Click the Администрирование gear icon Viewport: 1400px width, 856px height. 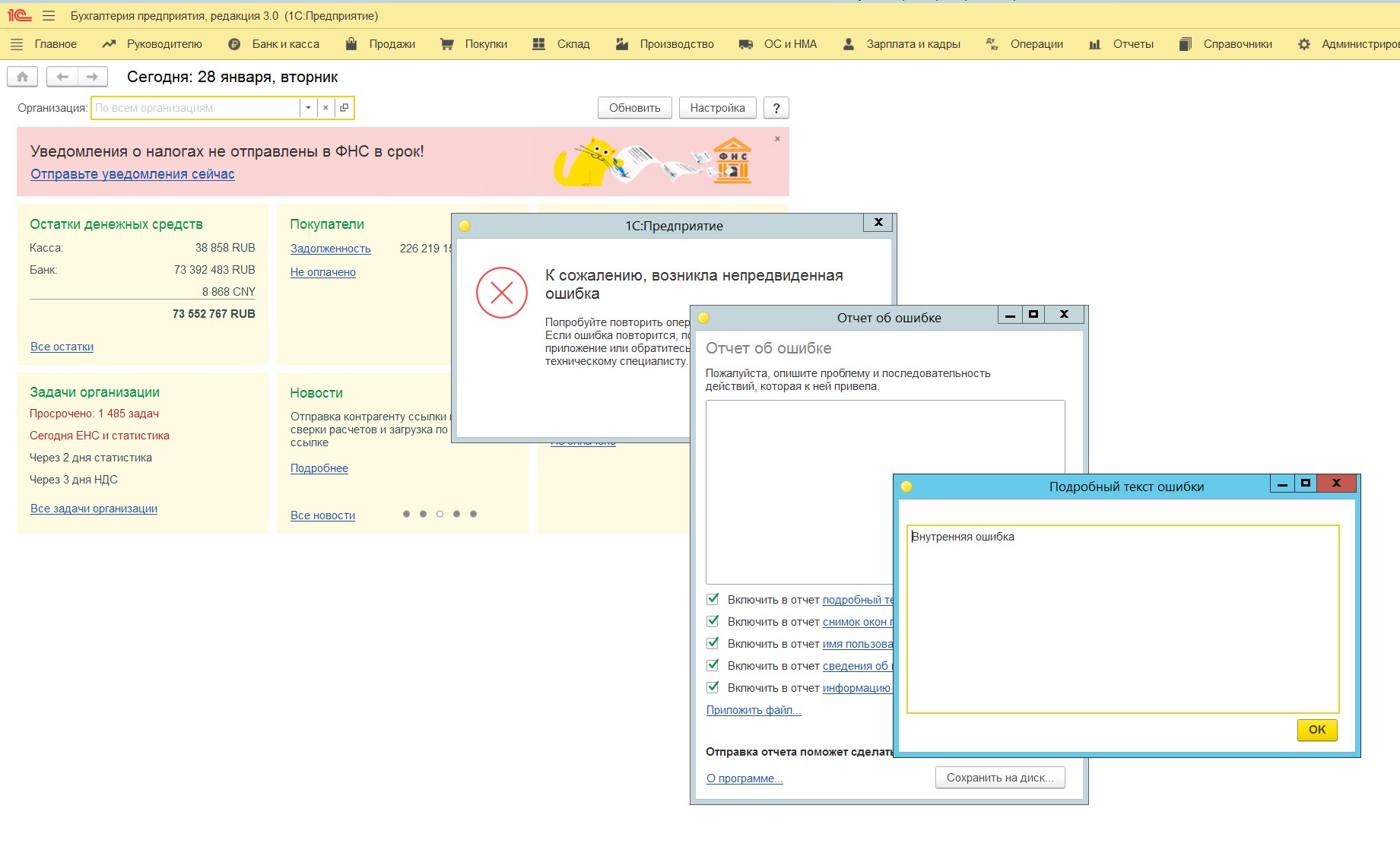[x=1304, y=44]
